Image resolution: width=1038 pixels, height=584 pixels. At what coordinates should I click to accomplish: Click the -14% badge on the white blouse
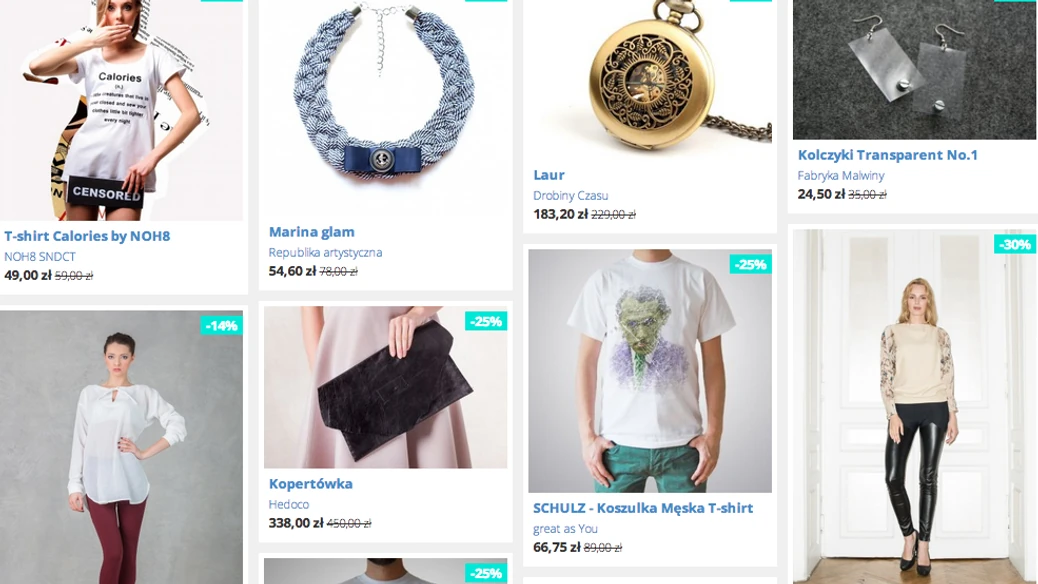(x=221, y=325)
